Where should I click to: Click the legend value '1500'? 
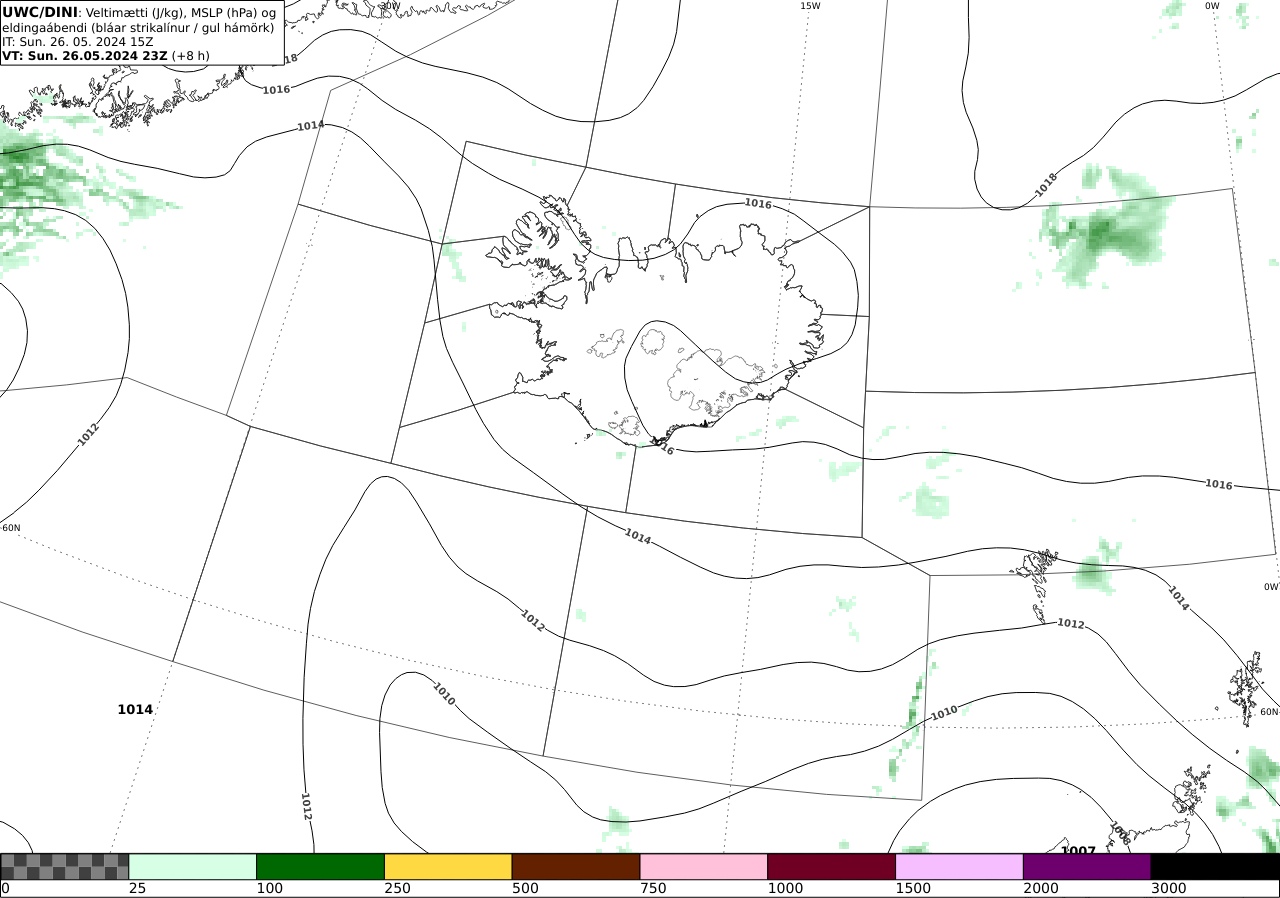[913, 888]
